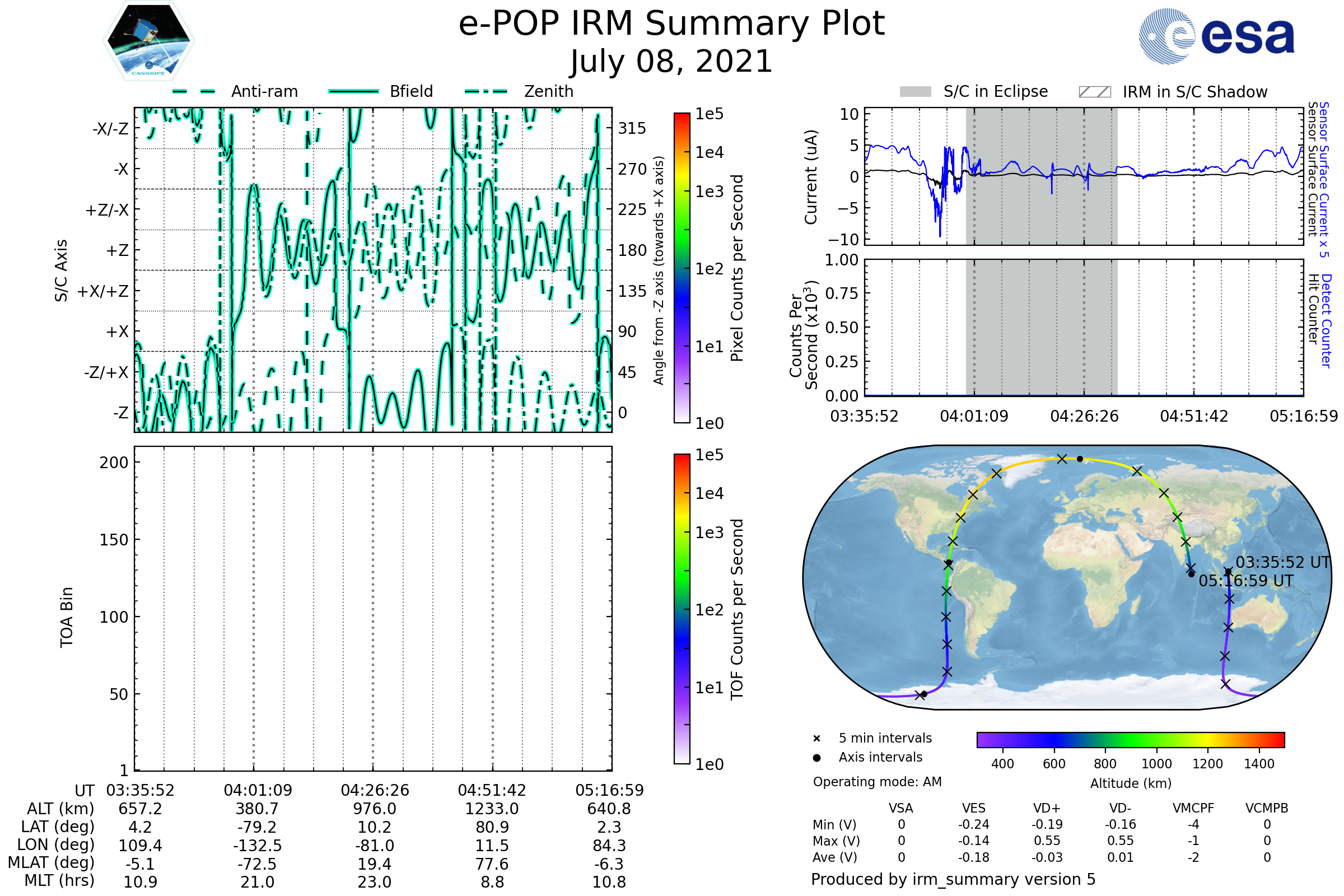Click the ALT 1233.0 value in orbit table

(492, 809)
